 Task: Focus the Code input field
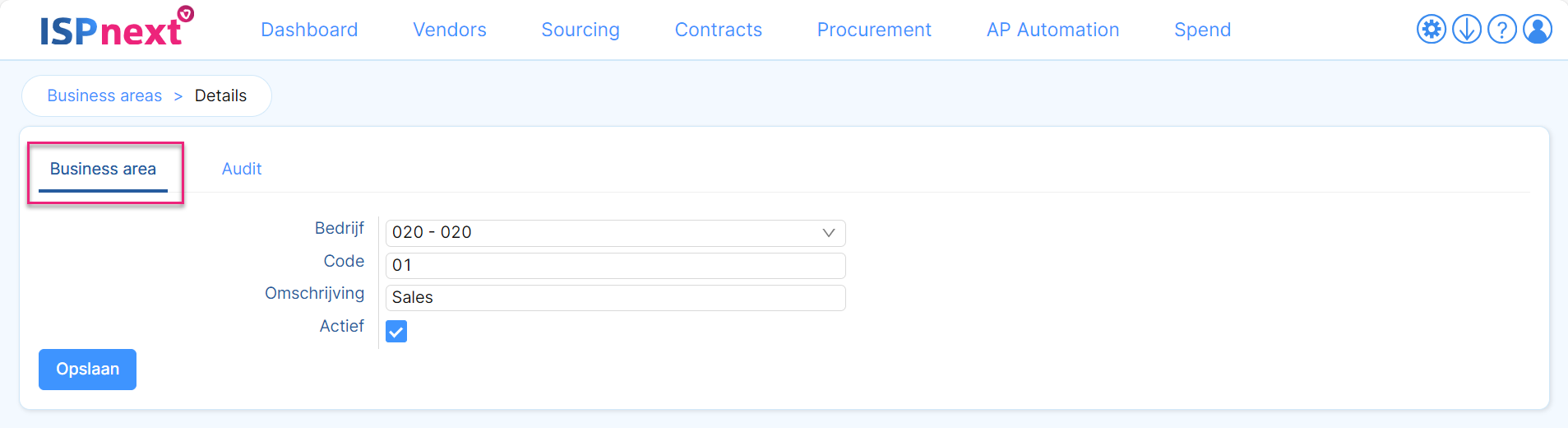(615, 266)
